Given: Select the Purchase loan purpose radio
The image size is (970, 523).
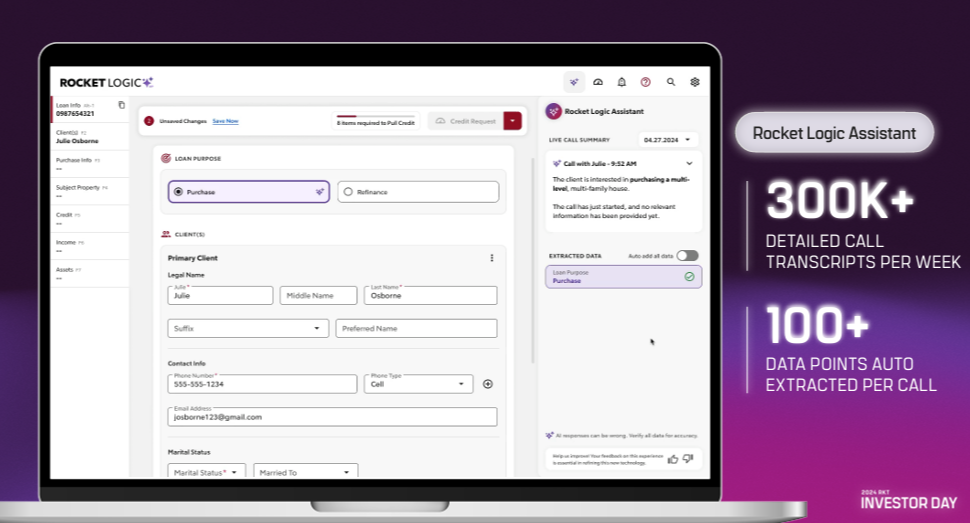Looking at the screenshot, I should 179,192.
